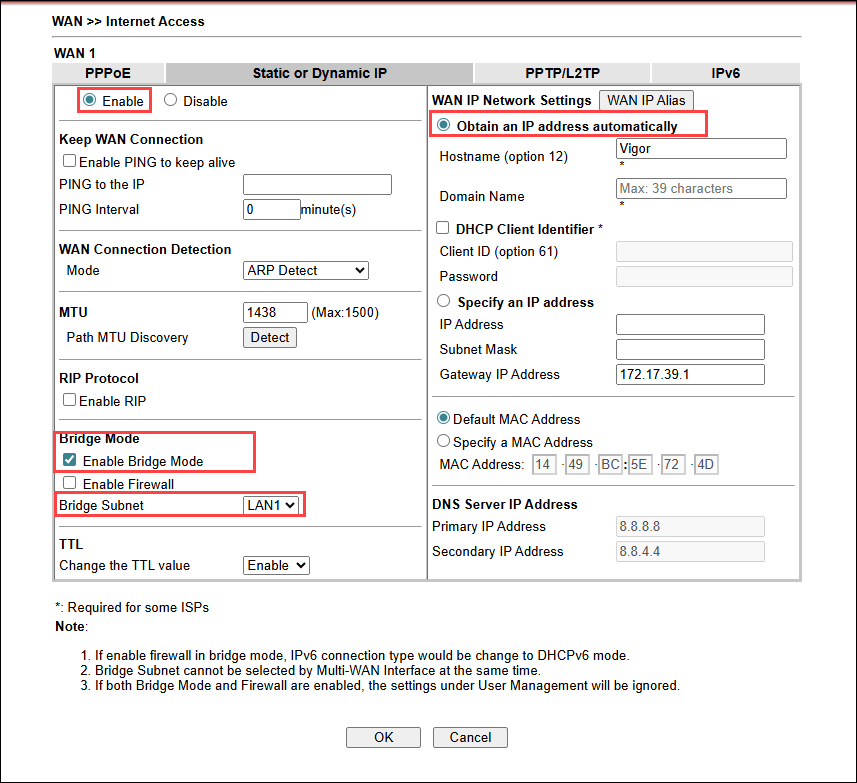
Task: Select Specify a MAC Address radio button
Action: (x=444, y=442)
